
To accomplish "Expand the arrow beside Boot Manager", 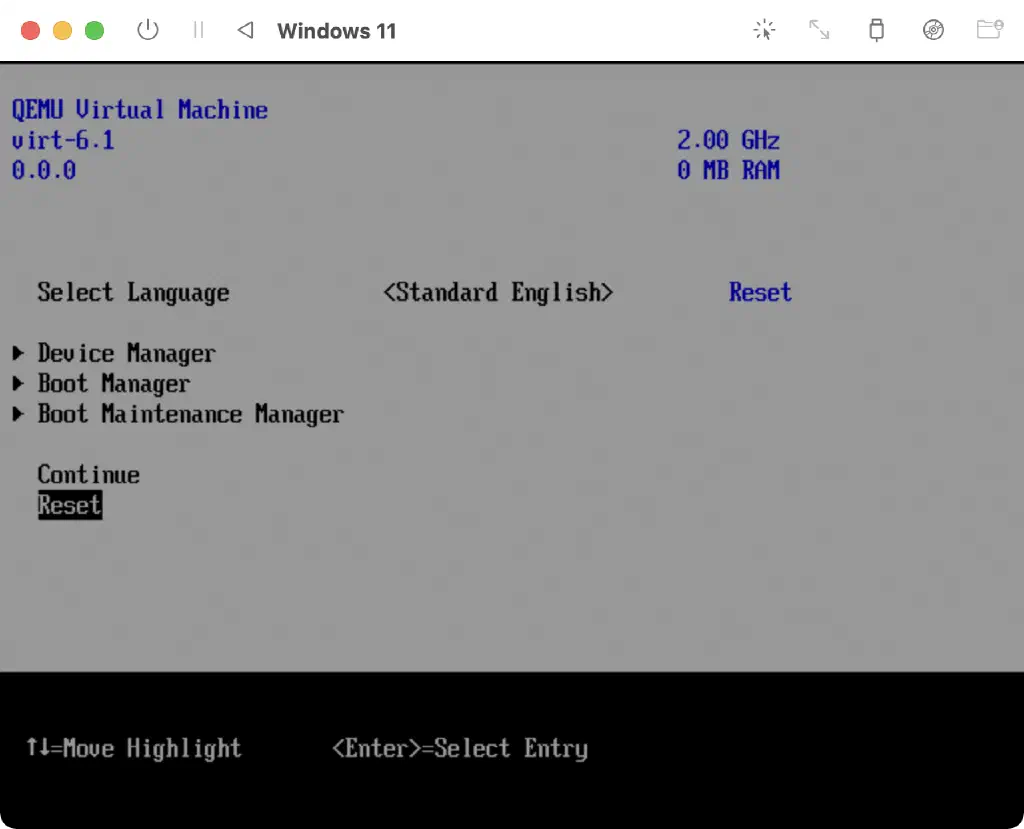I will [x=18, y=383].
